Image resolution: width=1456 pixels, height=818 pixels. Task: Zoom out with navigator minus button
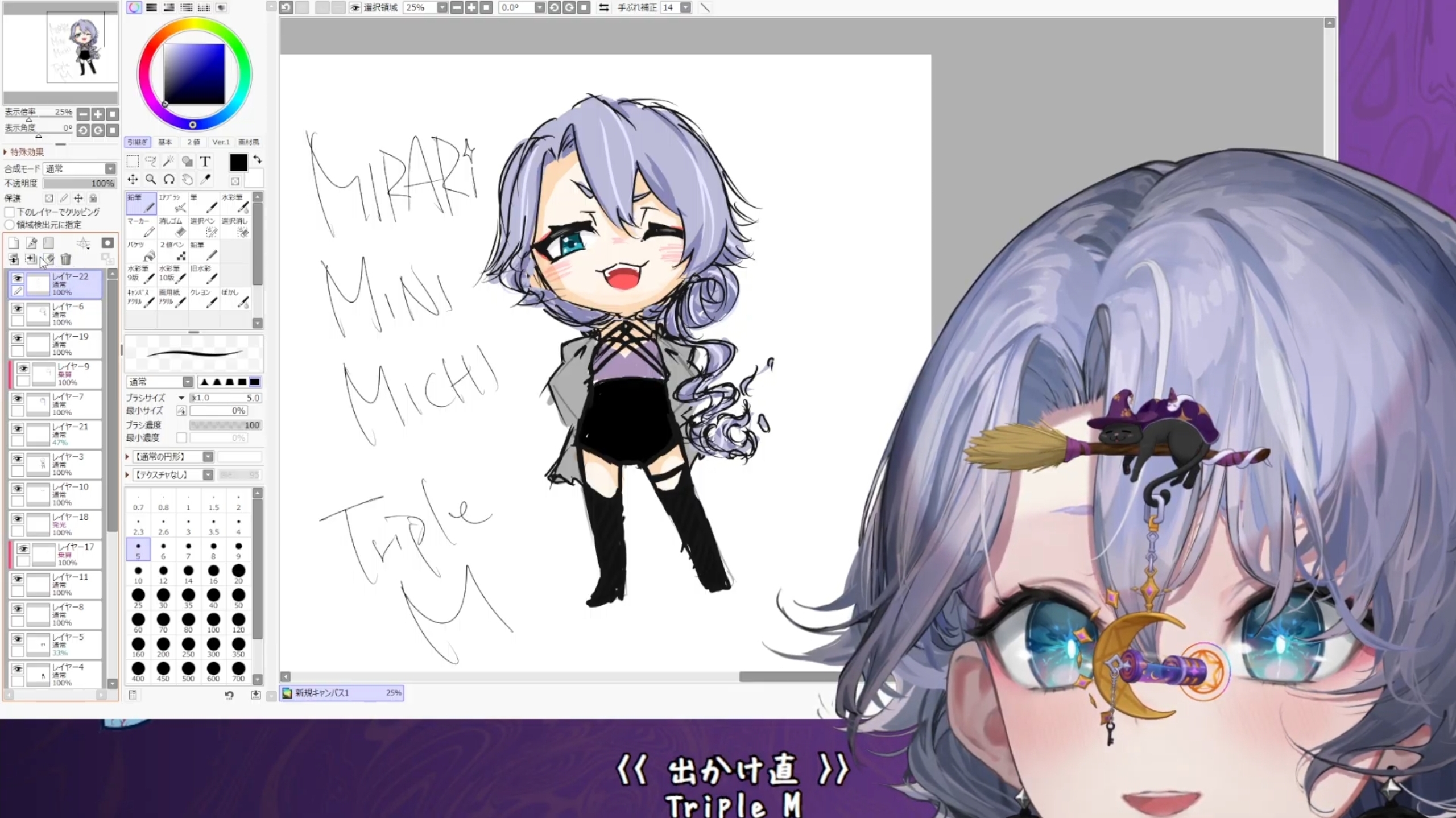point(83,114)
